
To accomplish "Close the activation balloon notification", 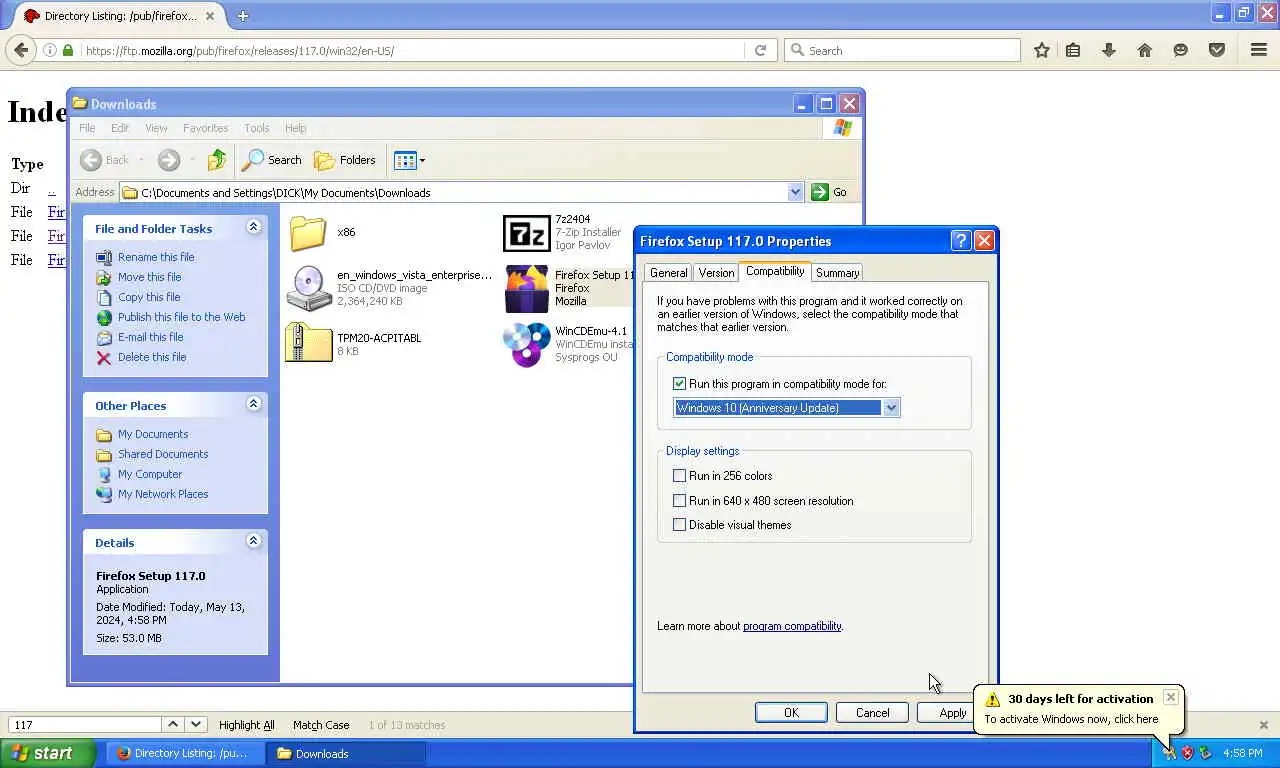I will point(1171,697).
